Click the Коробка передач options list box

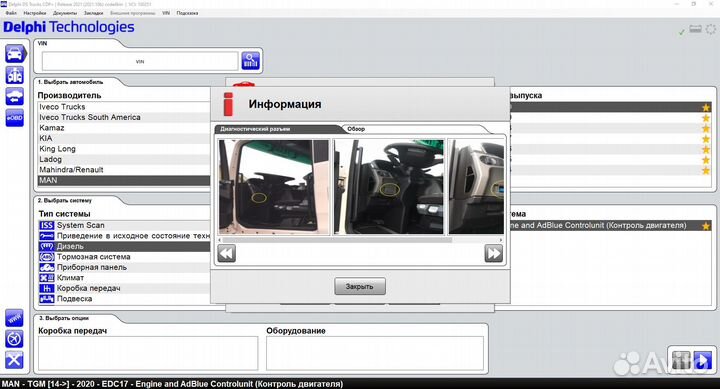148,353
